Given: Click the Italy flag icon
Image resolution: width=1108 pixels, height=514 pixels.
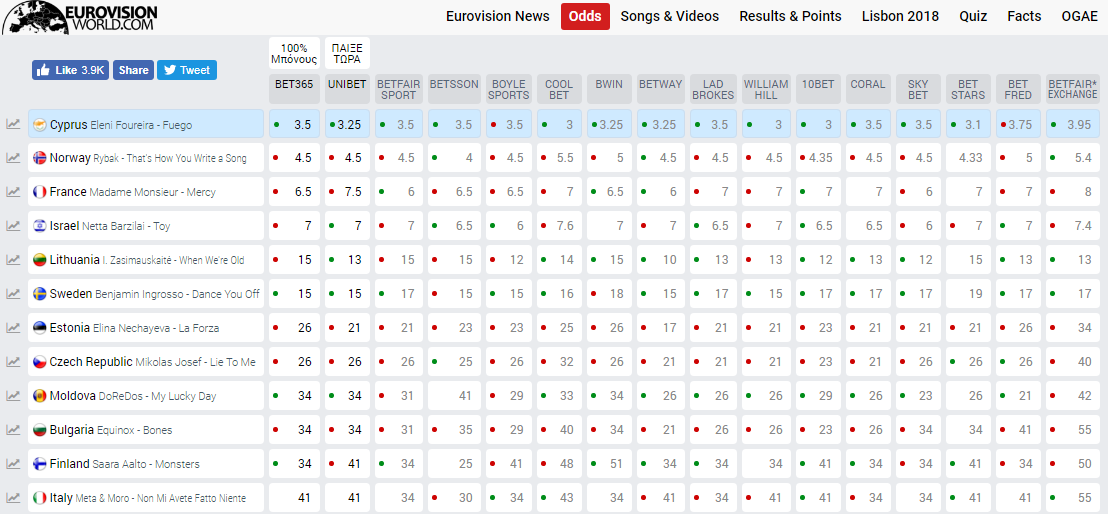Looking at the screenshot, I should 40,498.
